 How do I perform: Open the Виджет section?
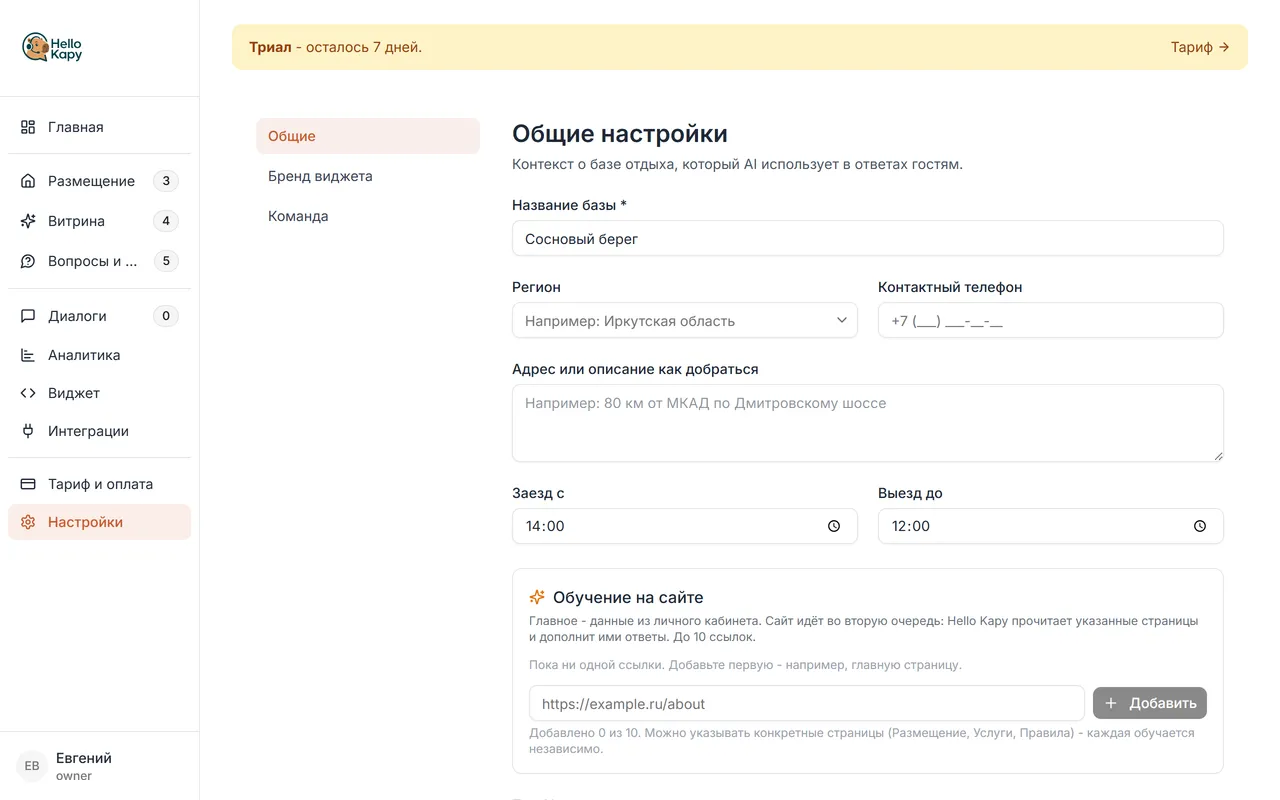99,393
